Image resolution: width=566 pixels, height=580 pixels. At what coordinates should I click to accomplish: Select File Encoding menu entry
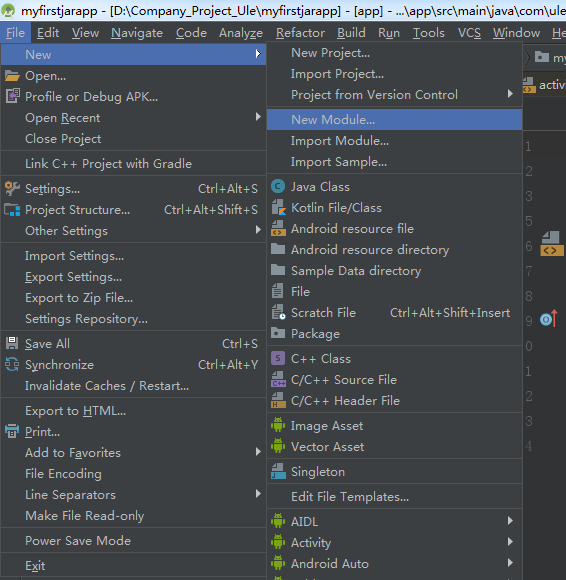(x=133, y=473)
